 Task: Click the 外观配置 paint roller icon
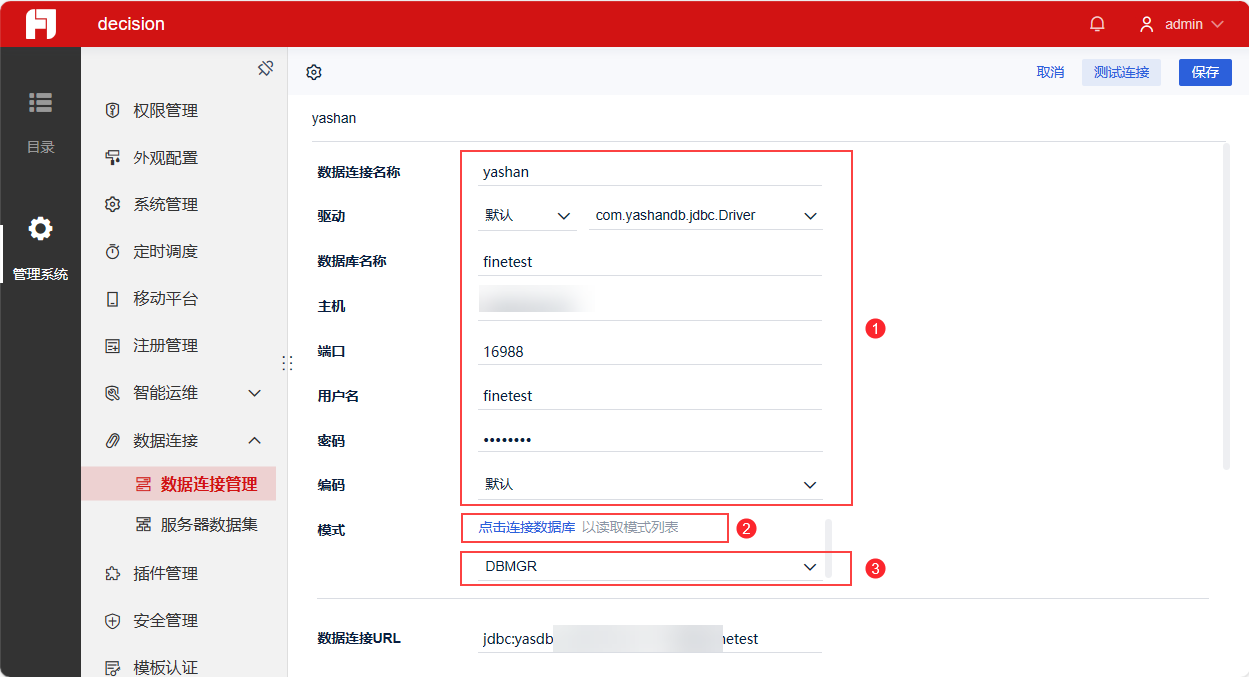[x=113, y=158]
